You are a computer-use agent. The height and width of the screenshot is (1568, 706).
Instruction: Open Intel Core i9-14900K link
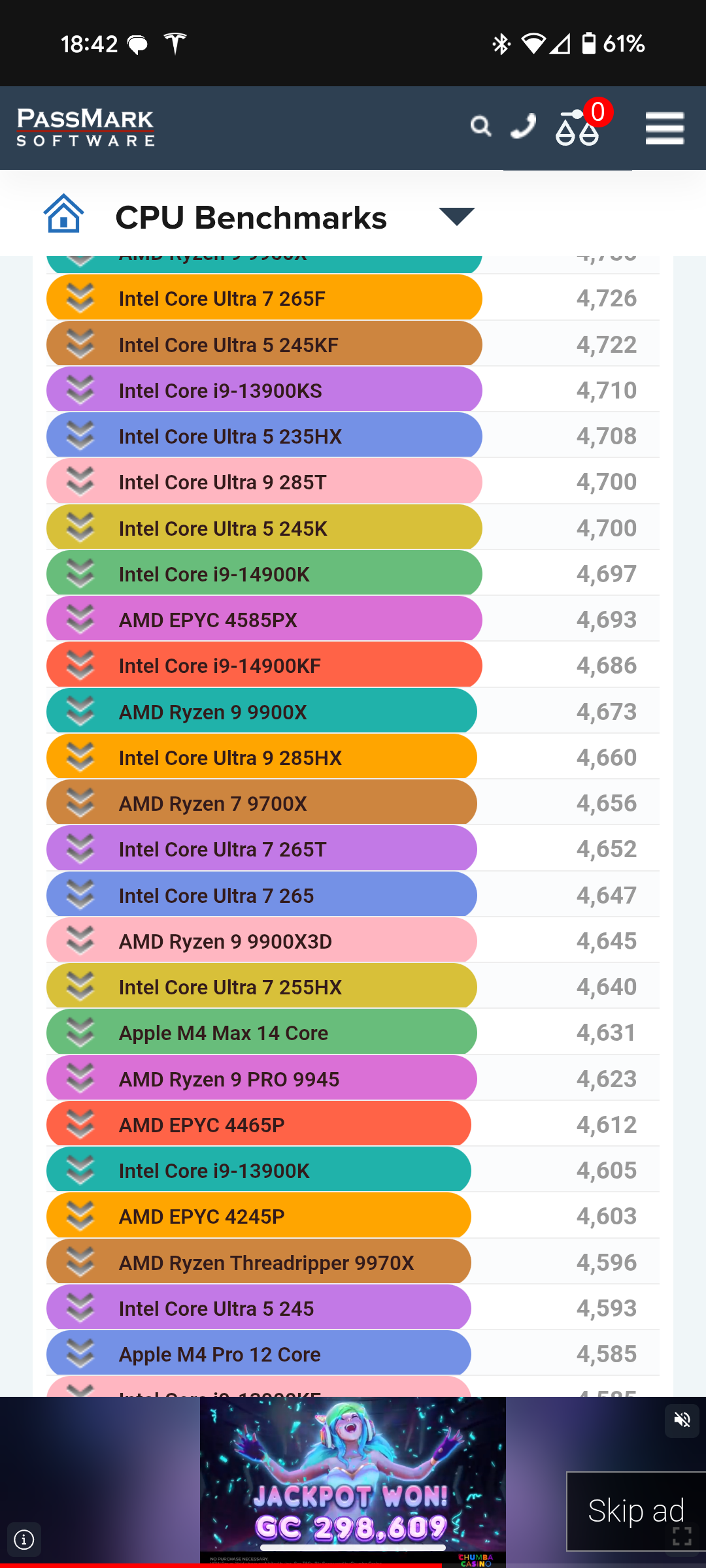tap(214, 574)
